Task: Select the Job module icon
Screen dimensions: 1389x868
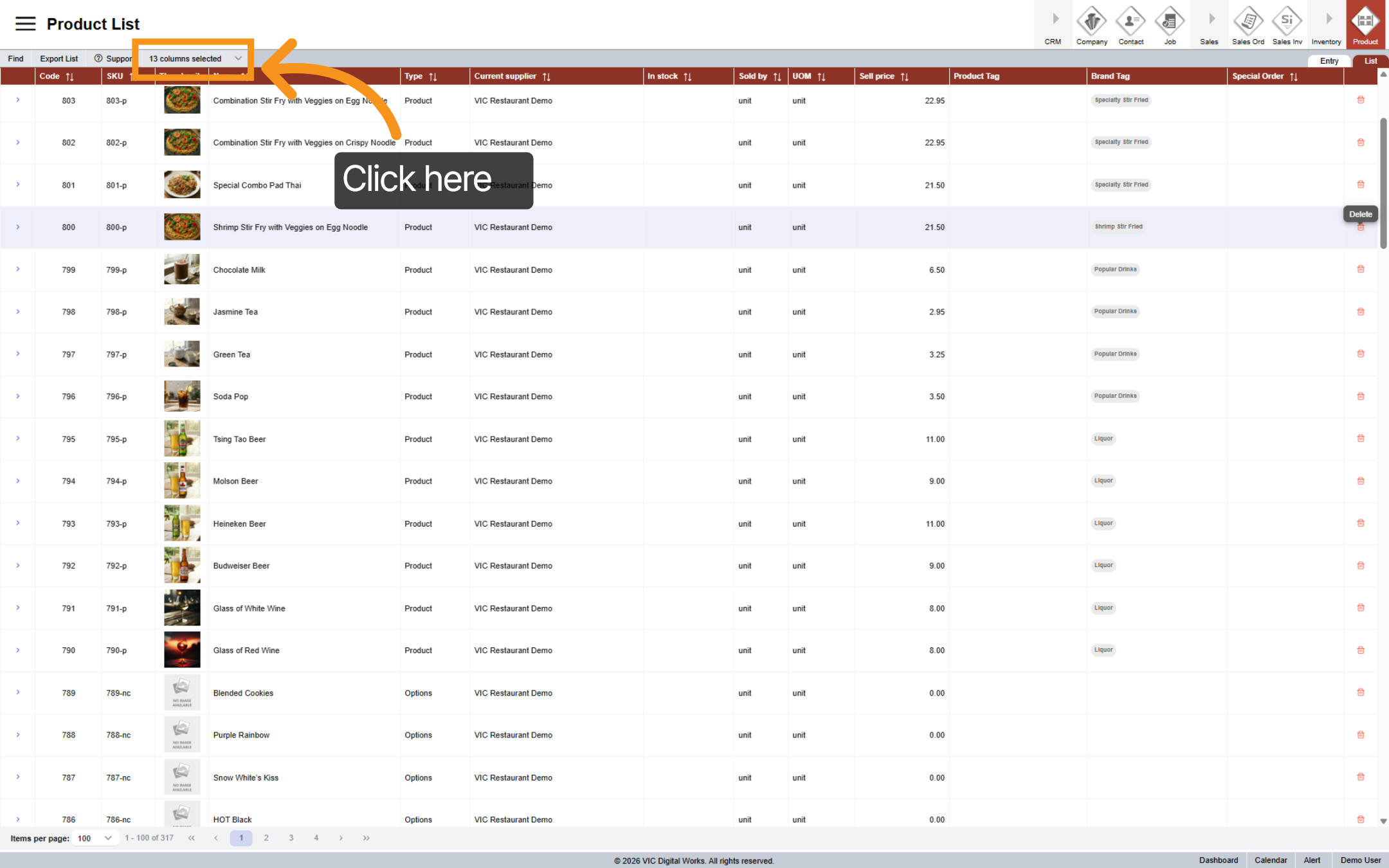Action: pos(1170,24)
